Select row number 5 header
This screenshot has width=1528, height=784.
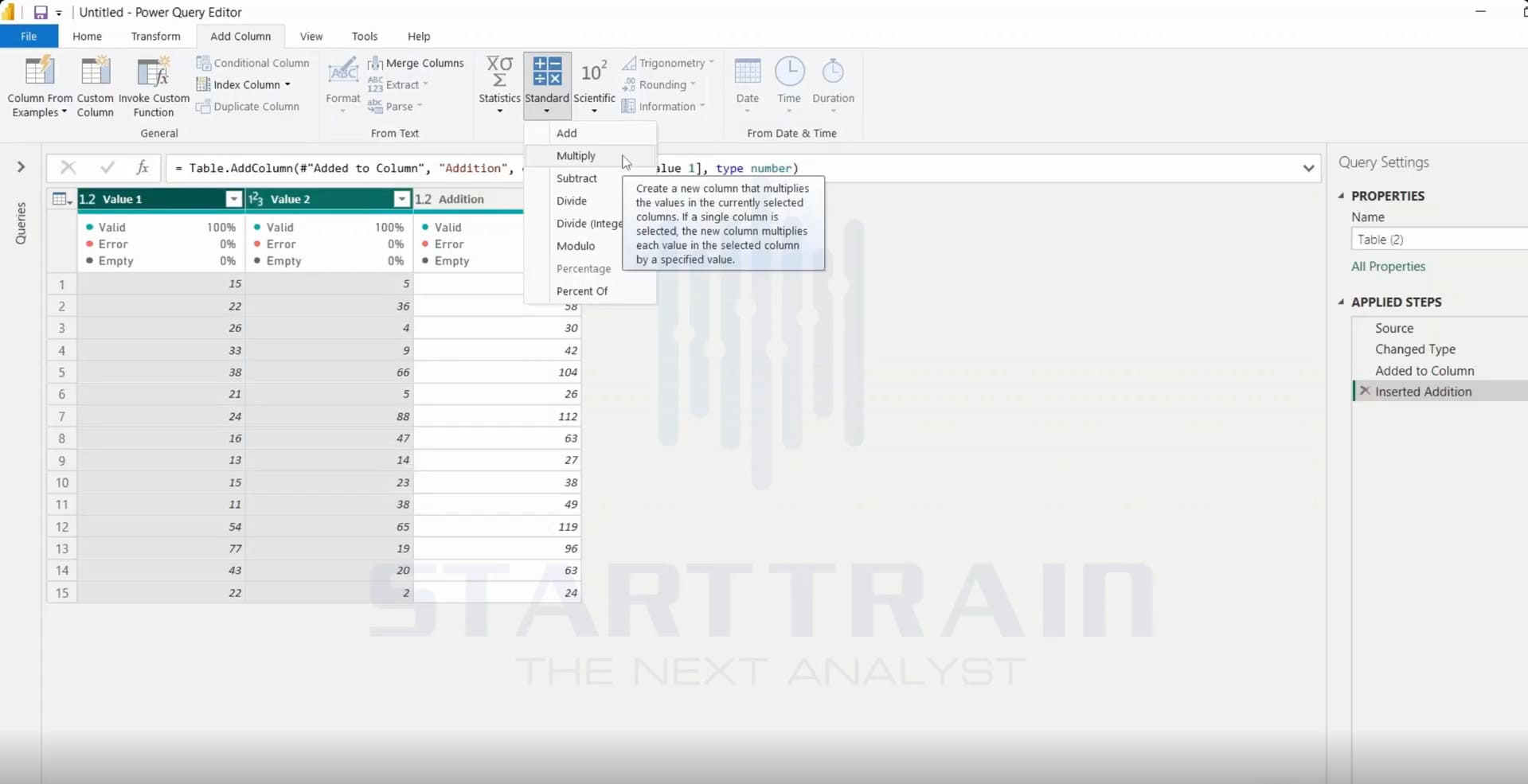(x=62, y=372)
